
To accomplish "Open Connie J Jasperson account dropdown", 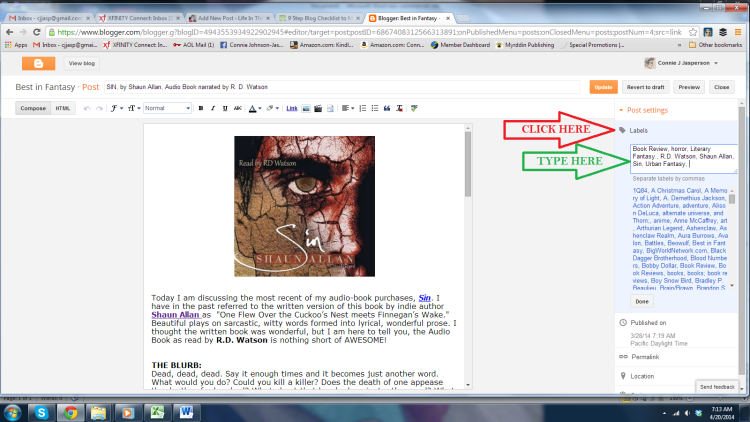I will tap(690, 62).
